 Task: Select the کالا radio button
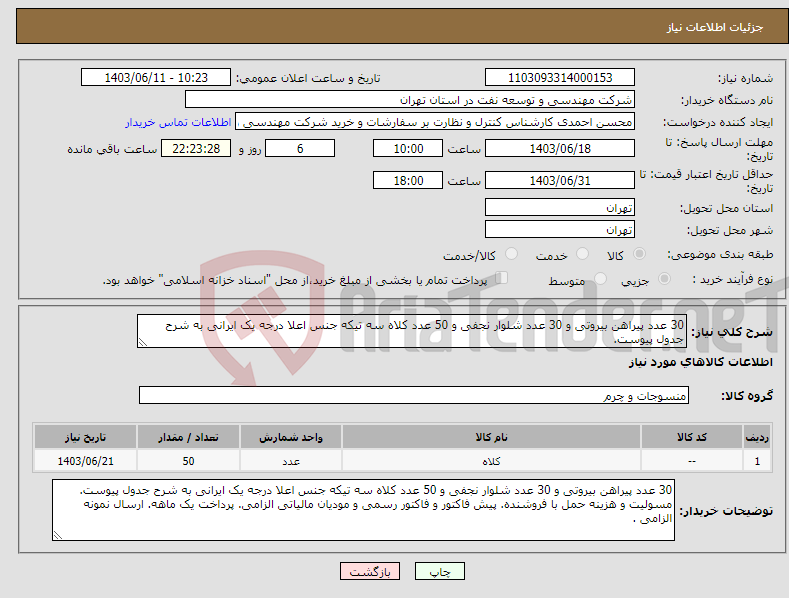click(x=639, y=254)
